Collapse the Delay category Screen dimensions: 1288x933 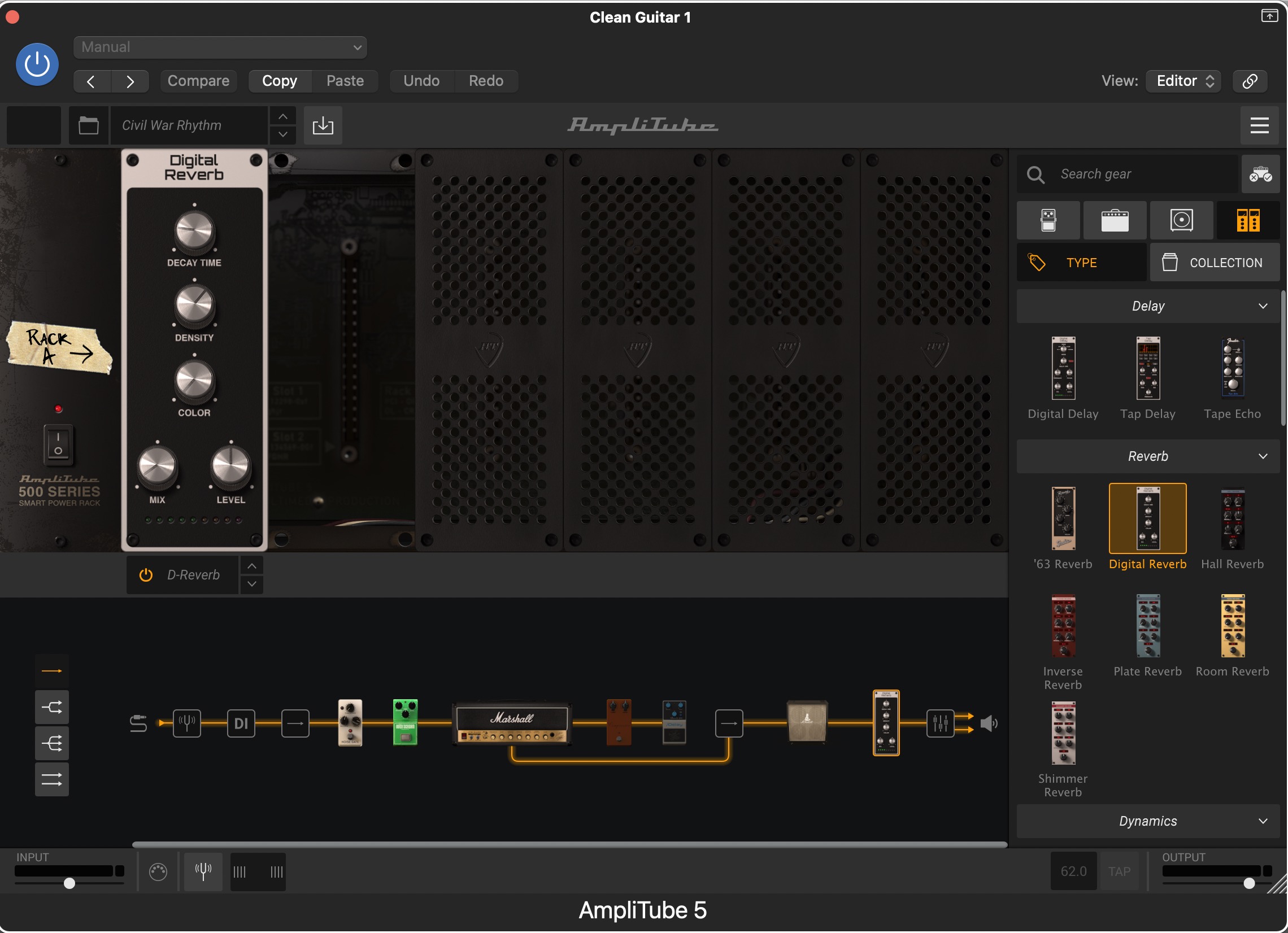1148,306
